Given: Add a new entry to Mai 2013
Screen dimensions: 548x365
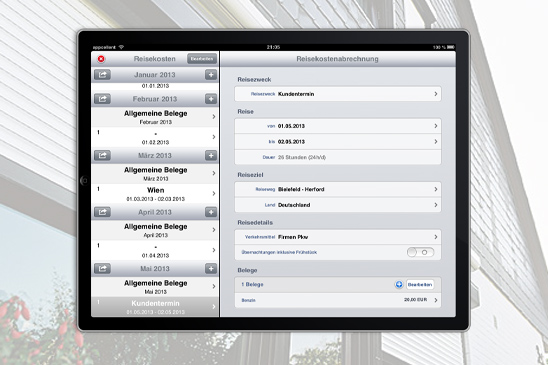Looking at the screenshot, I should (211, 269).
